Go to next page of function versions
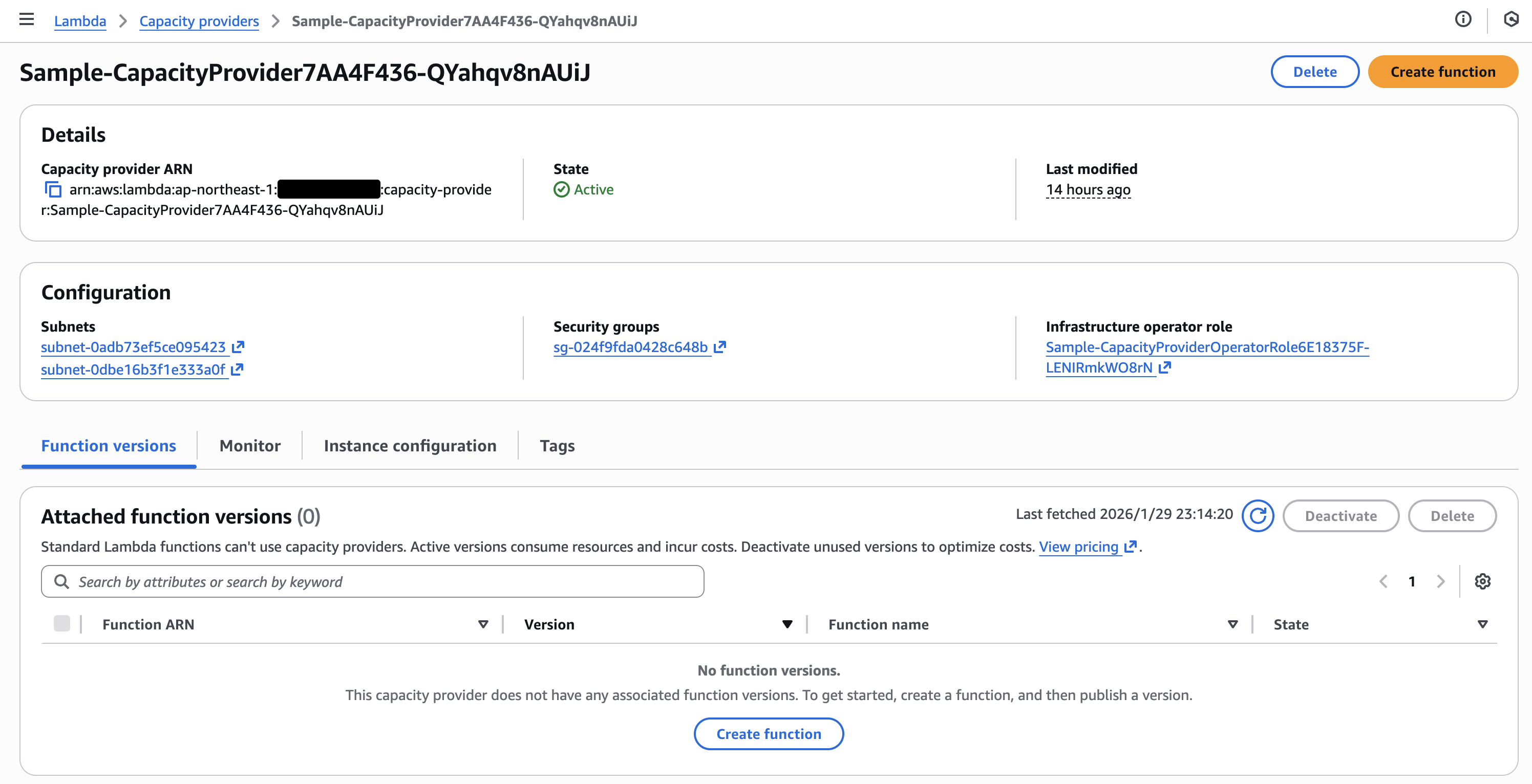The height and width of the screenshot is (784, 1532). click(x=1440, y=581)
